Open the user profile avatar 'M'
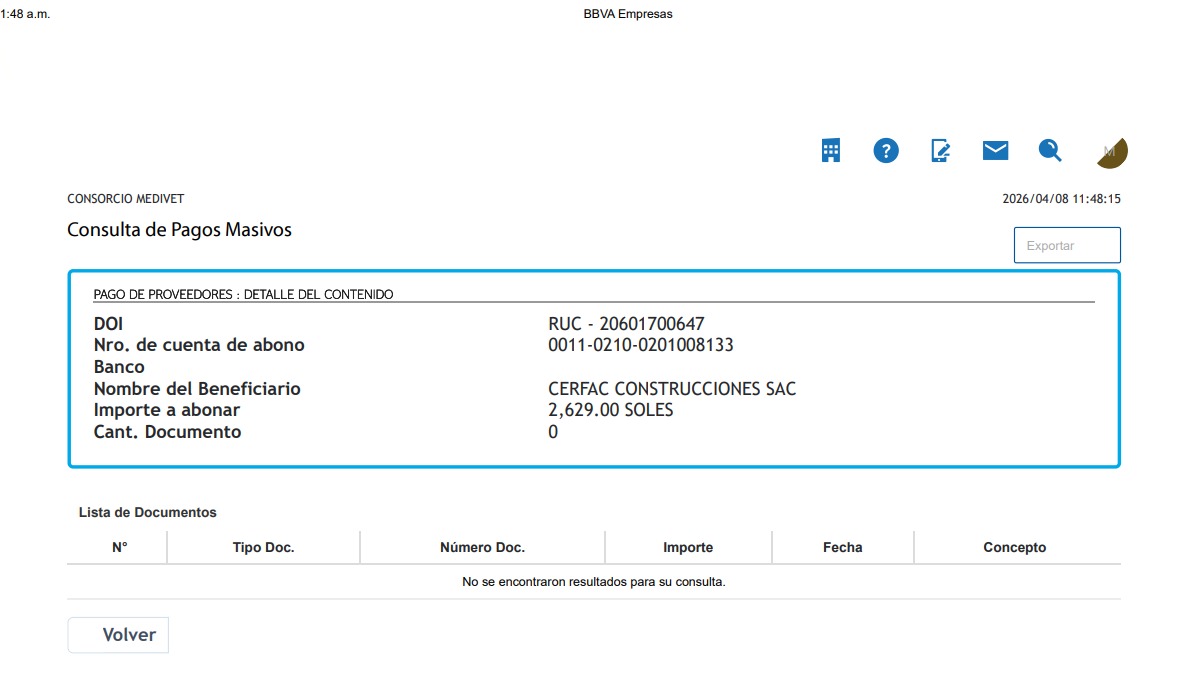This screenshot has height=697, width=1188. click(x=1111, y=152)
